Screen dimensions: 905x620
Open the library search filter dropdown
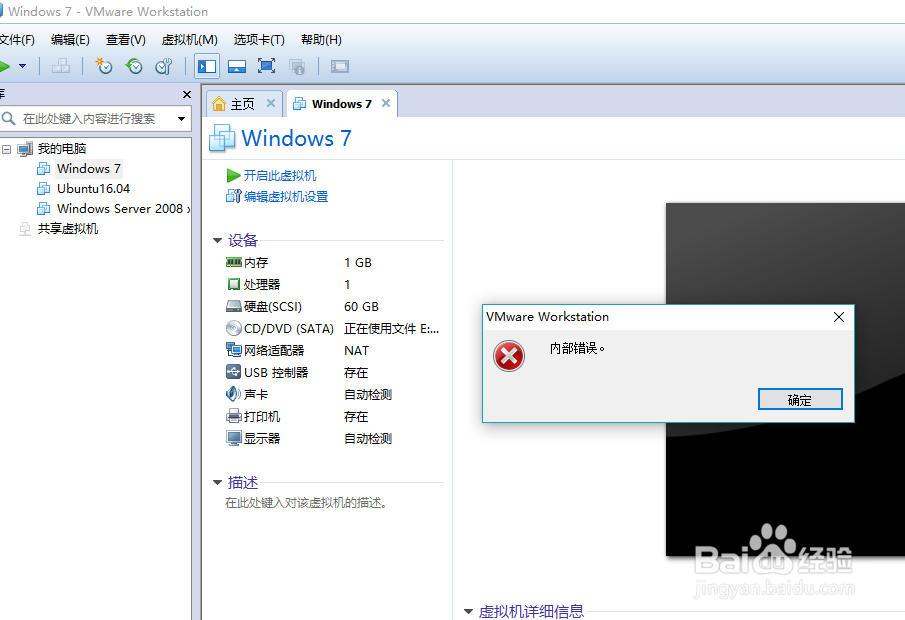pos(182,119)
